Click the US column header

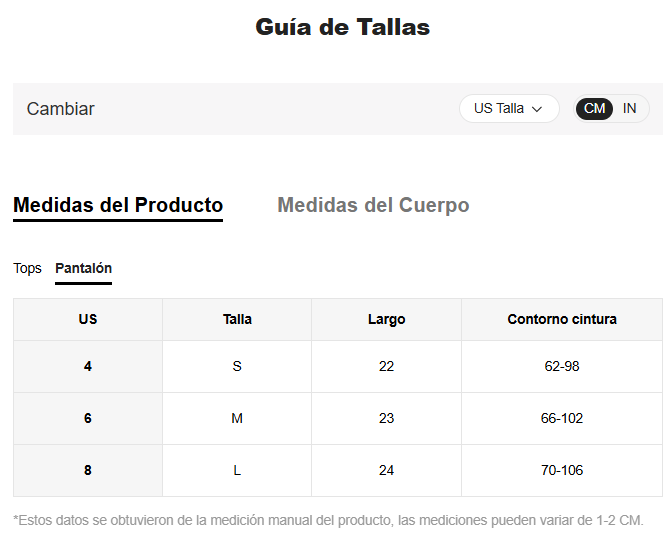coord(88,320)
